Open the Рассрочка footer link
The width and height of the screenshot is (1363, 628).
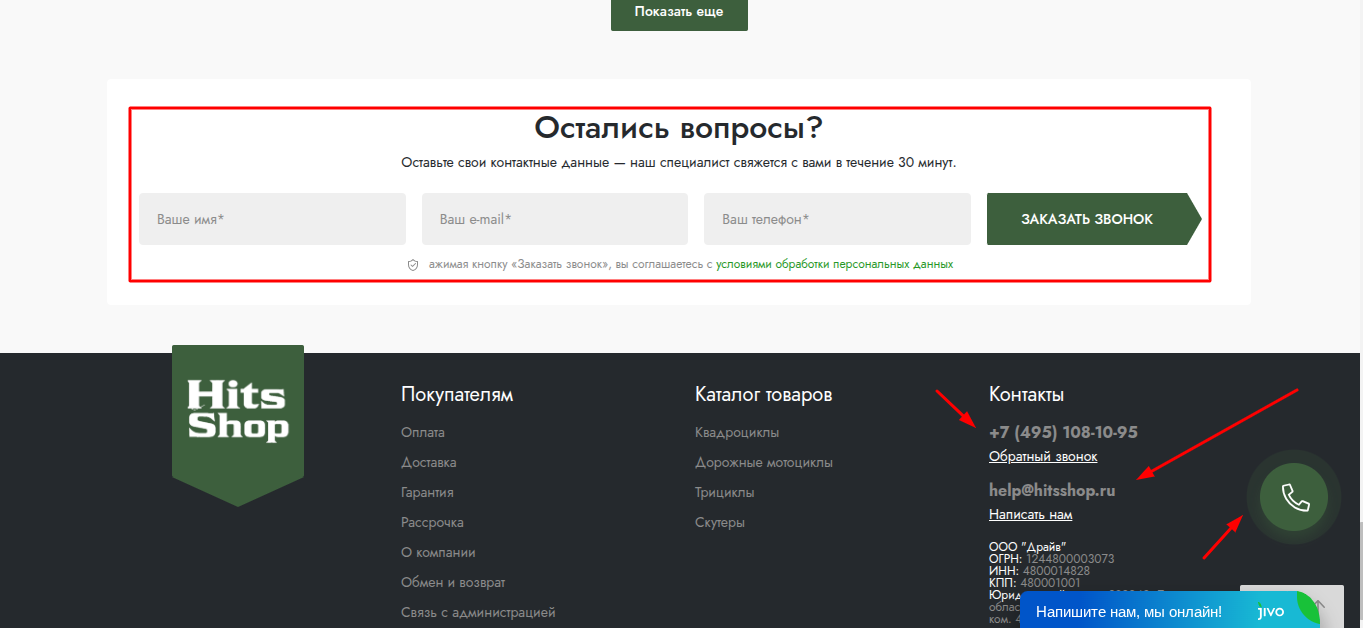click(x=432, y=523)
